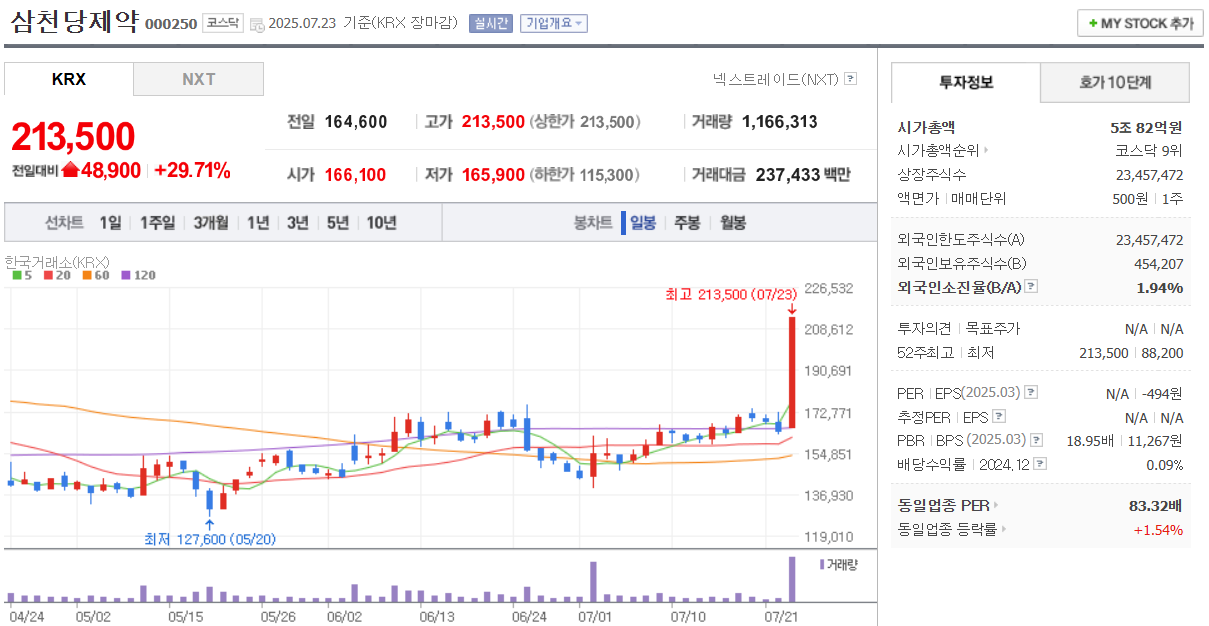Click the 상장주식수 23,457,472 value
This screenshot has height=626, width=1209.
(1149, 175)
